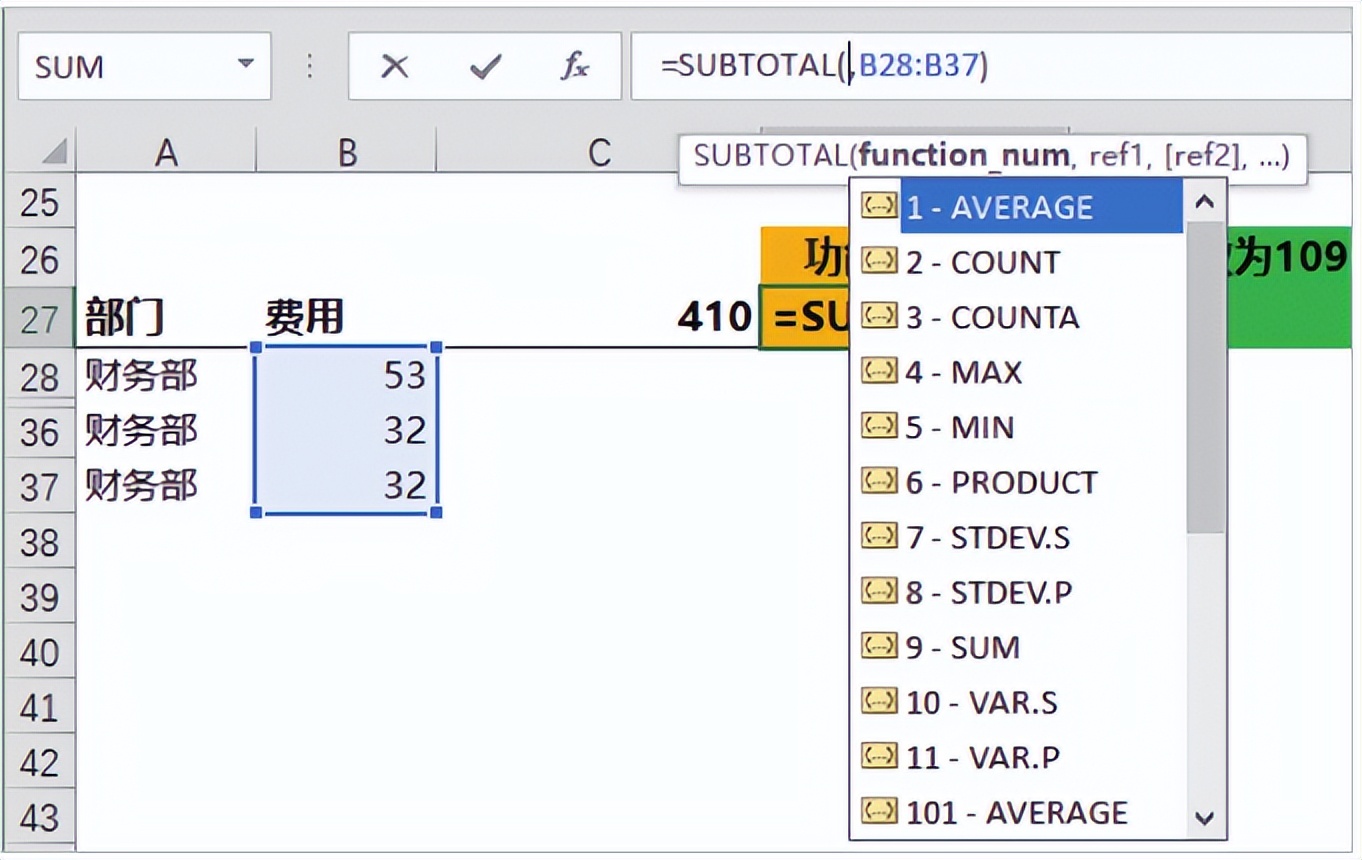Click the function icon beside 8 - STDEV.P

[878, 592]
